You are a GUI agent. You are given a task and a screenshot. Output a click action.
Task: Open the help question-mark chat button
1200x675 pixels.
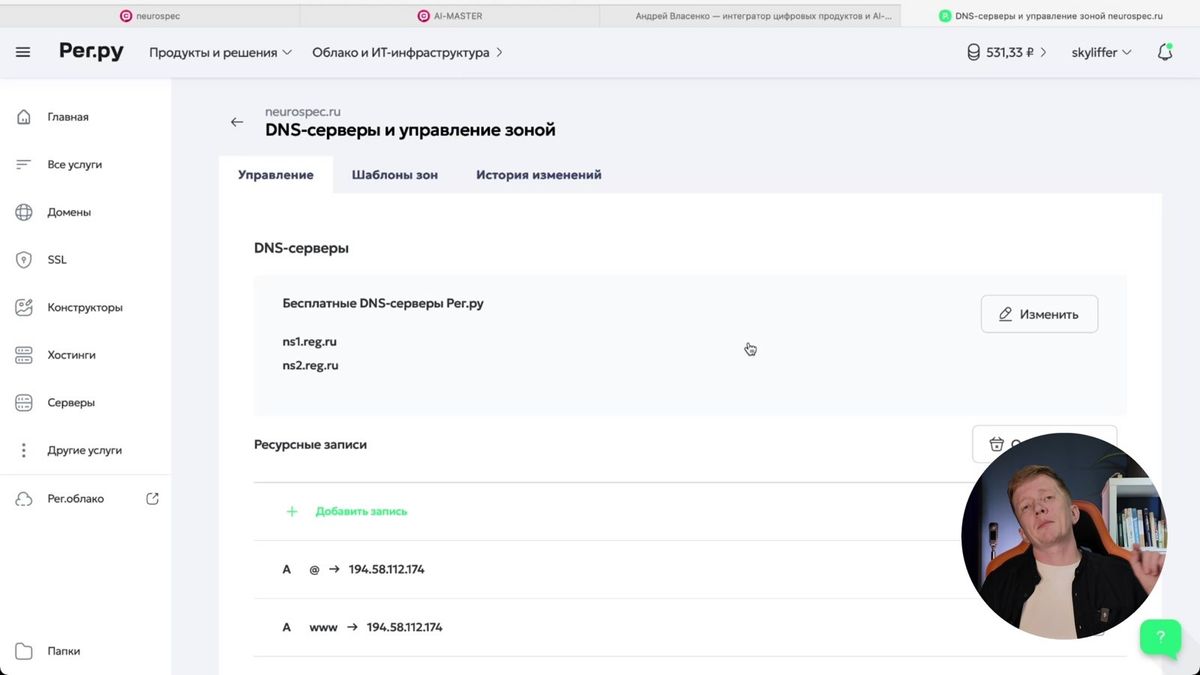[1160, 636]
